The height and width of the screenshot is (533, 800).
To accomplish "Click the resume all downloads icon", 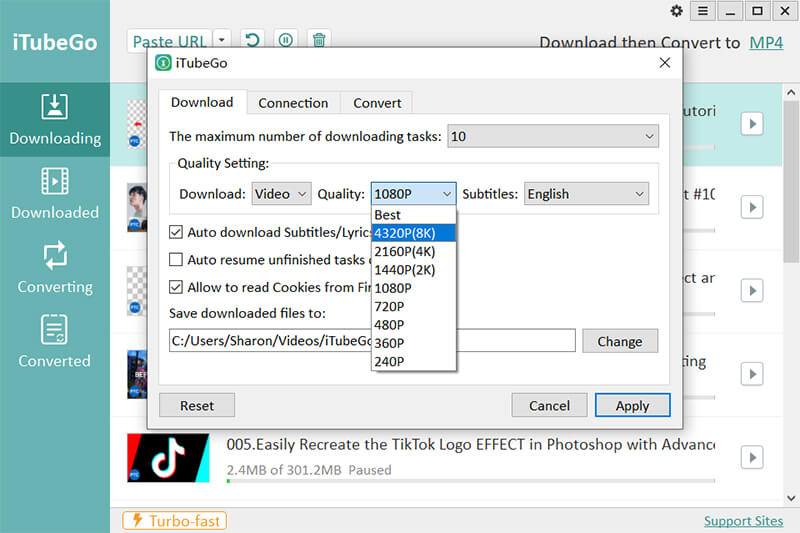I will point(253,39).
